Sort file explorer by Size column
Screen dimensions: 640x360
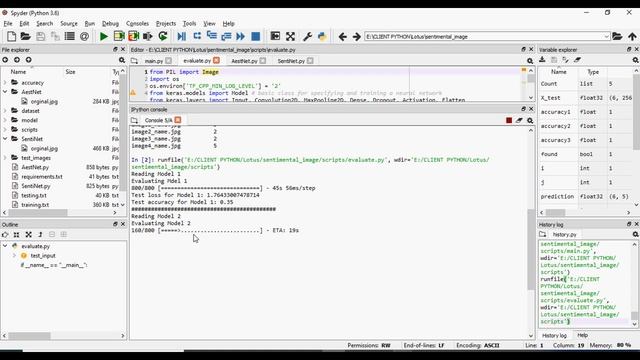pos(70,72)
